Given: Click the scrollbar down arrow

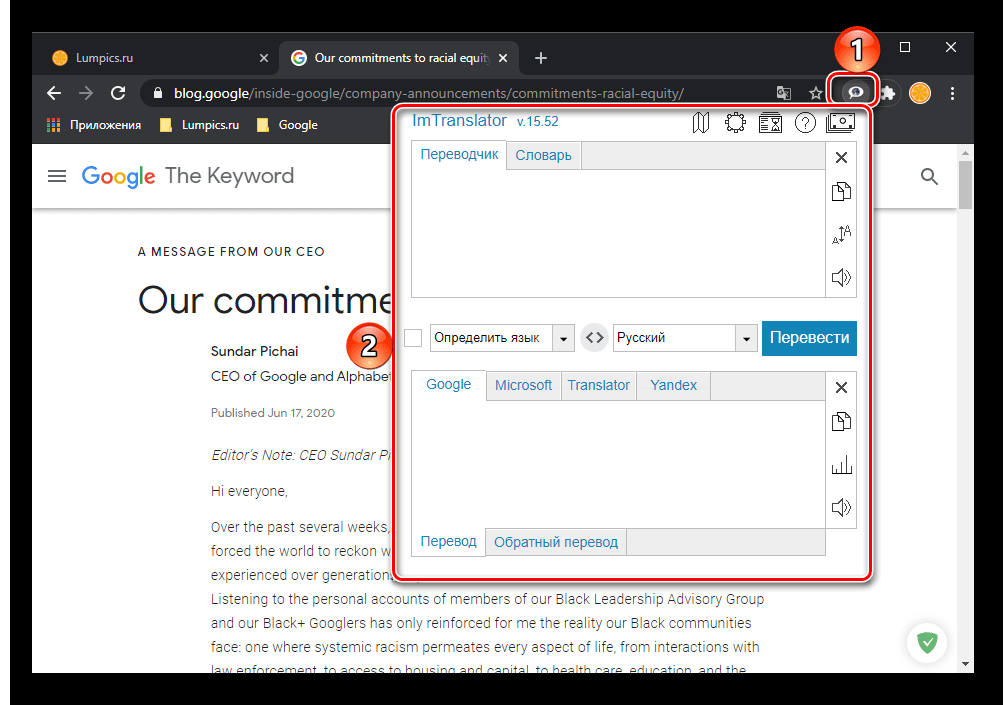Looking at the screenshot, I should click(x=965, y=665).
